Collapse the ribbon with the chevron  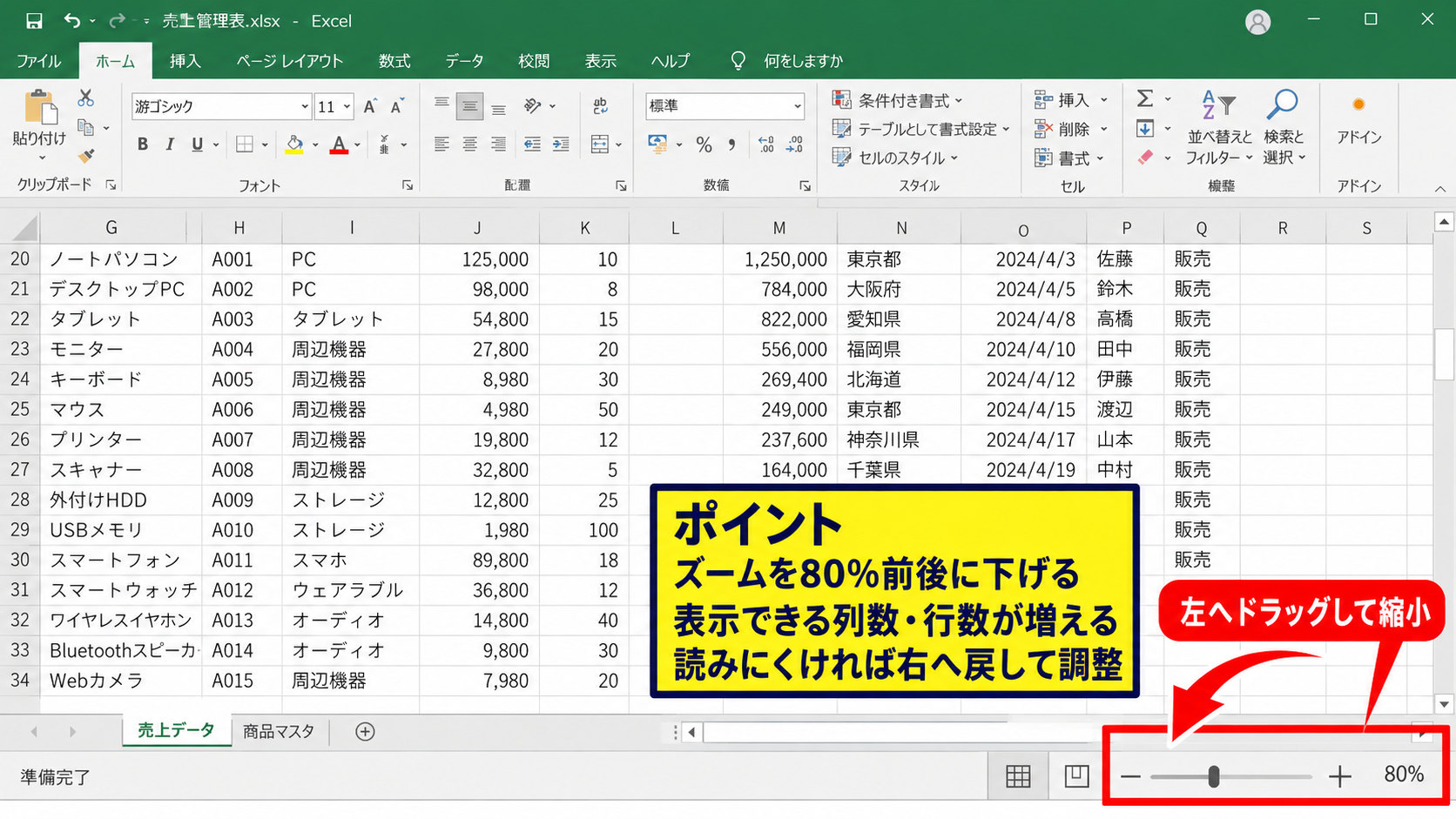1439,188
